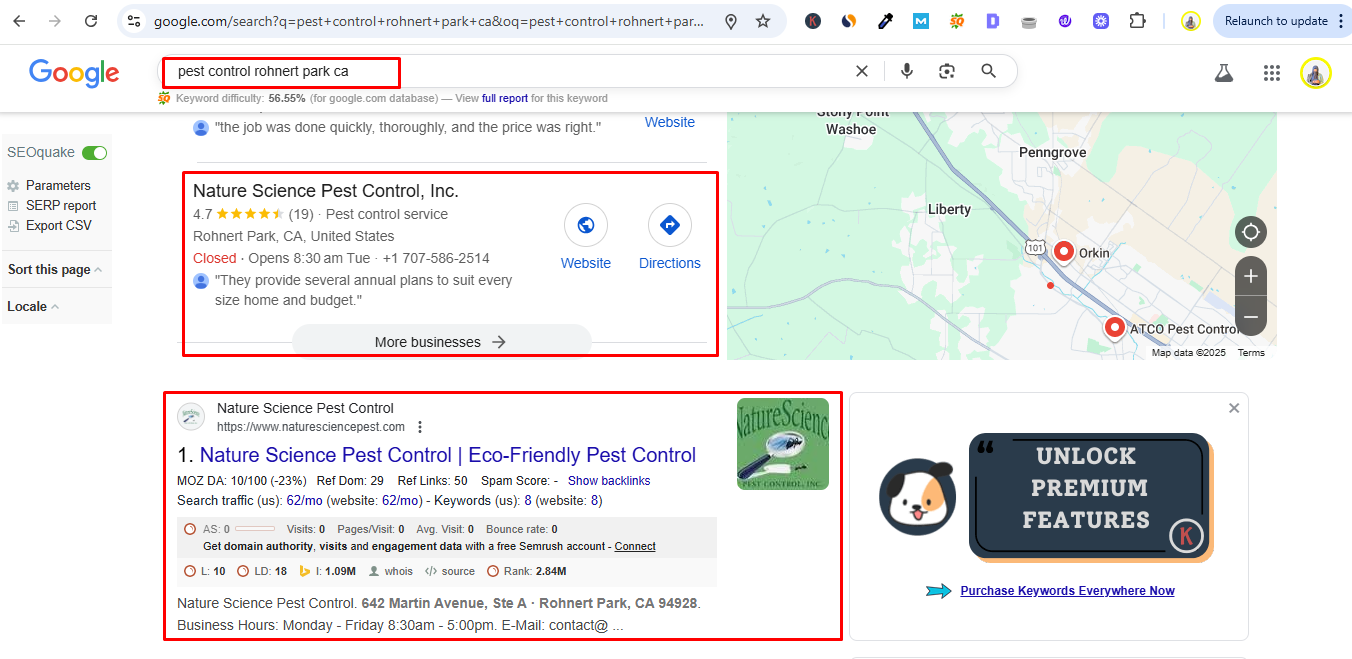Click the More businesses button
This screenshot has height=659, width=1352.
(x=441, y=342)
